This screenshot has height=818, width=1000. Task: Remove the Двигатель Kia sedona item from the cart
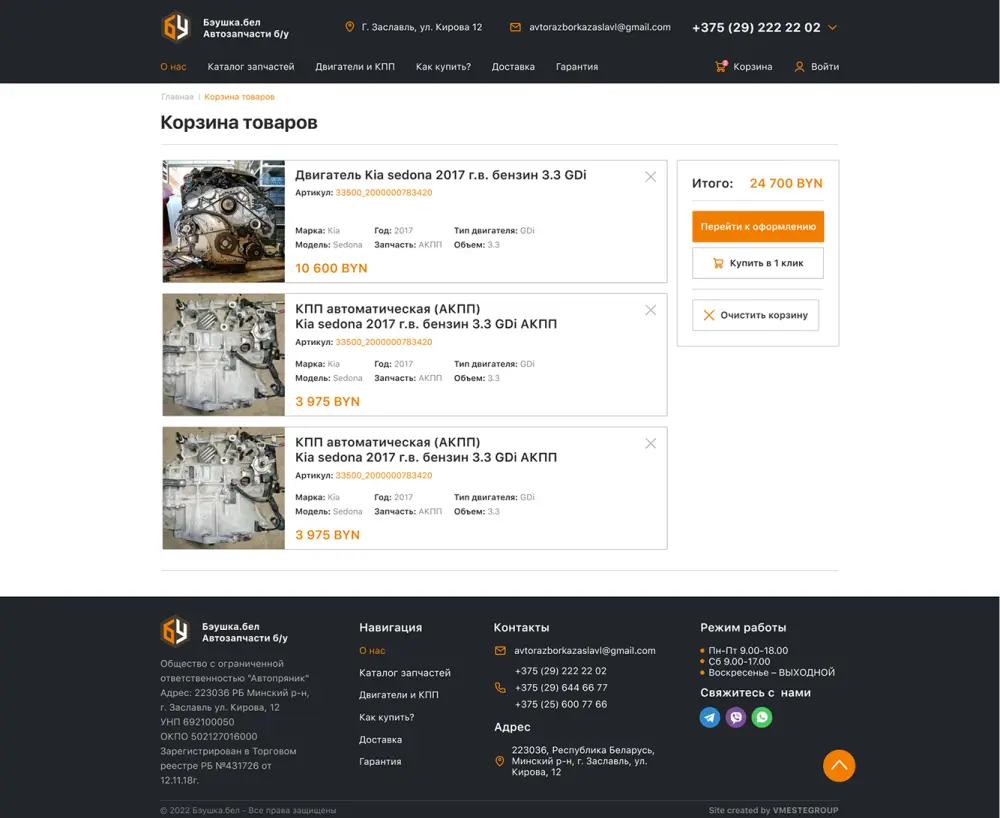[x=651, y=177]
